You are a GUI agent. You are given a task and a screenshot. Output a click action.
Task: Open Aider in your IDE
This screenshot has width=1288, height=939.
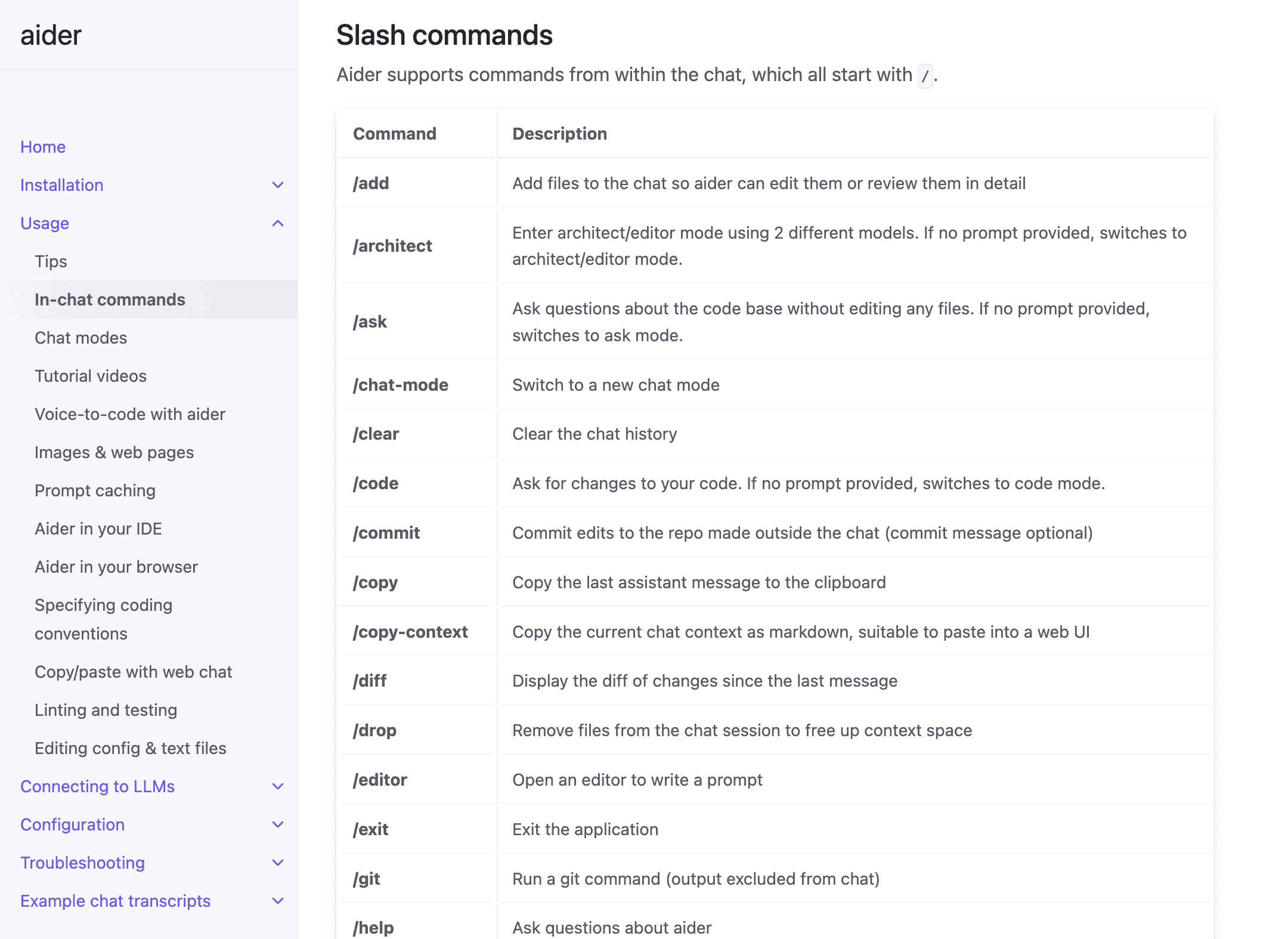coord(98,529)
